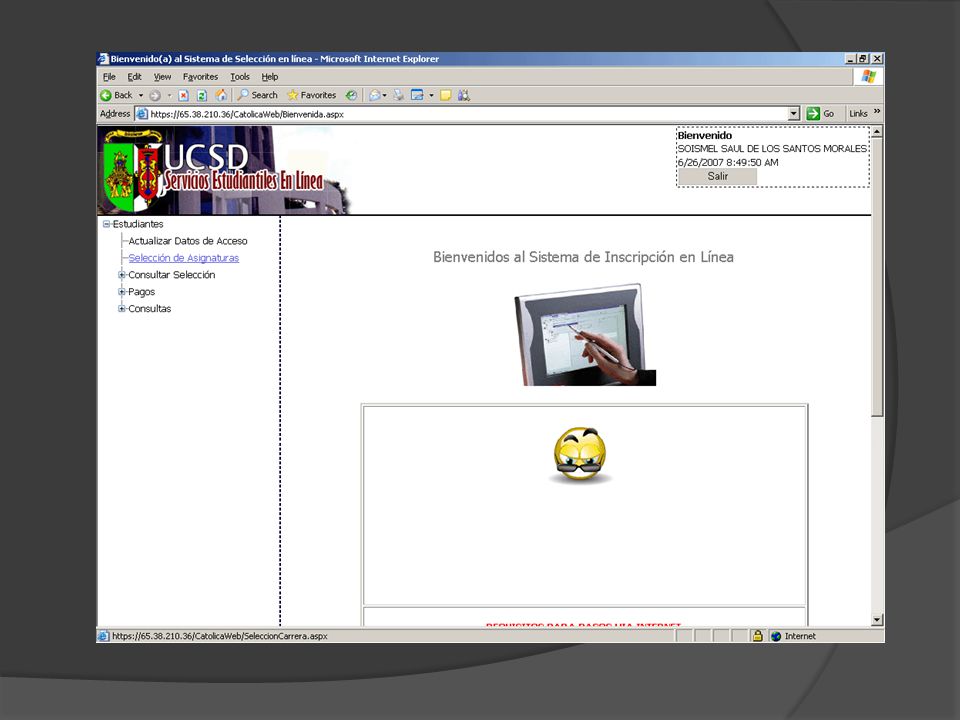Open the Tools menu

[239, 77]
